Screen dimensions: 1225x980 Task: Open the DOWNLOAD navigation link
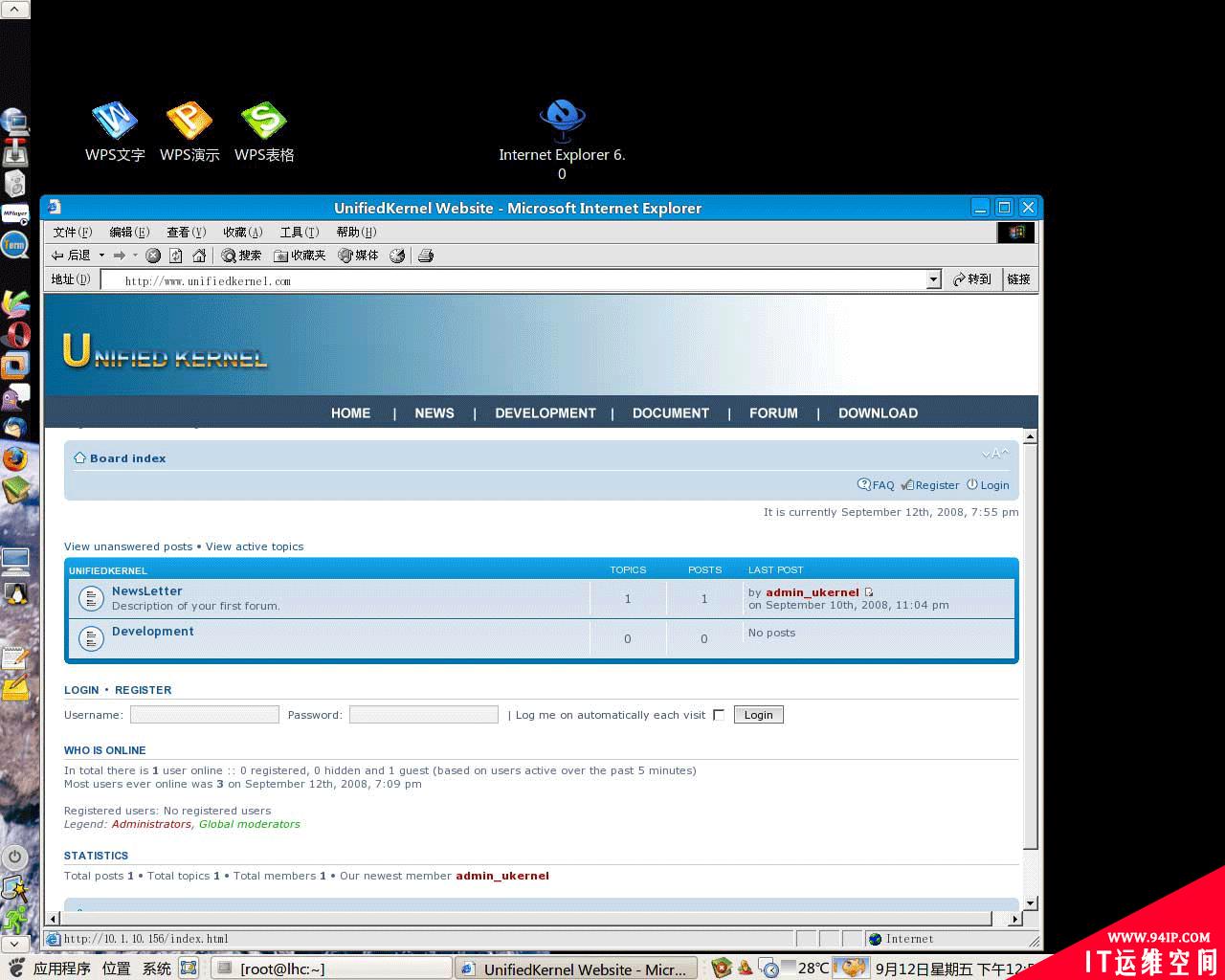[x=878, y=413]
